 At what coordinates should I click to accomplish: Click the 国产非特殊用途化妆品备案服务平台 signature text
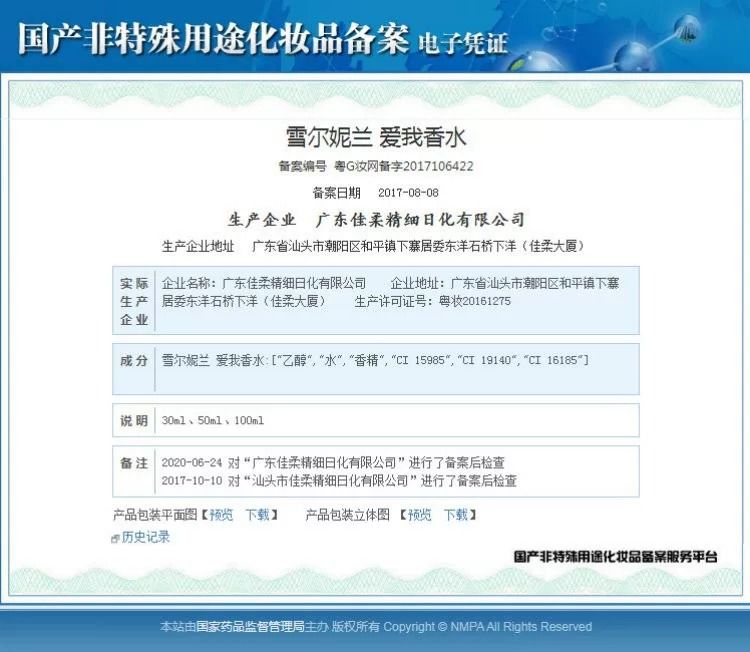pyautogui.click(x=615, y=556)
